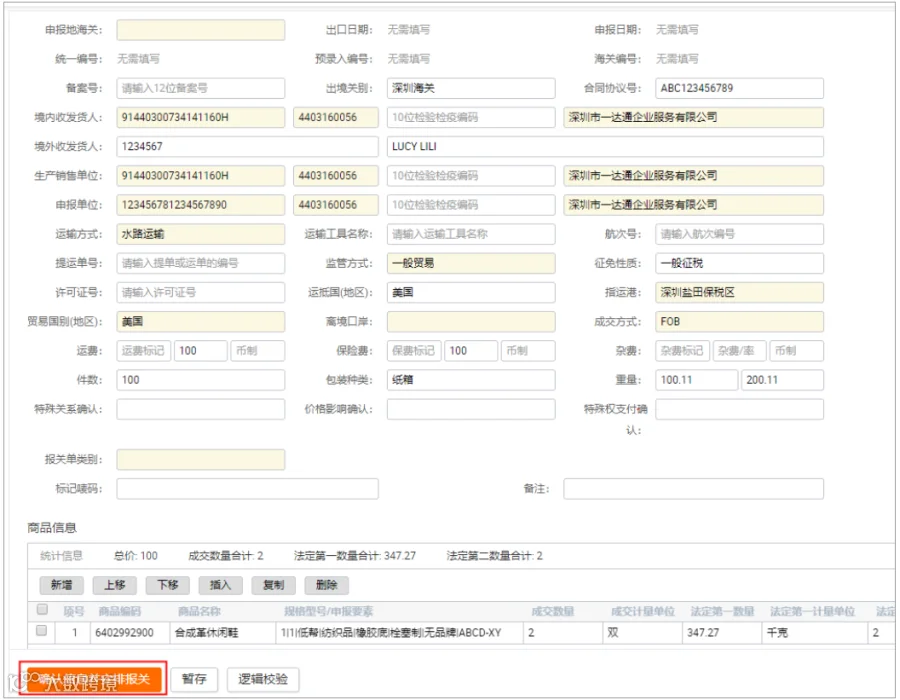This screenshot has height=700, width=900.
Task: Click the 上移 button
Action: pos(114,585)
